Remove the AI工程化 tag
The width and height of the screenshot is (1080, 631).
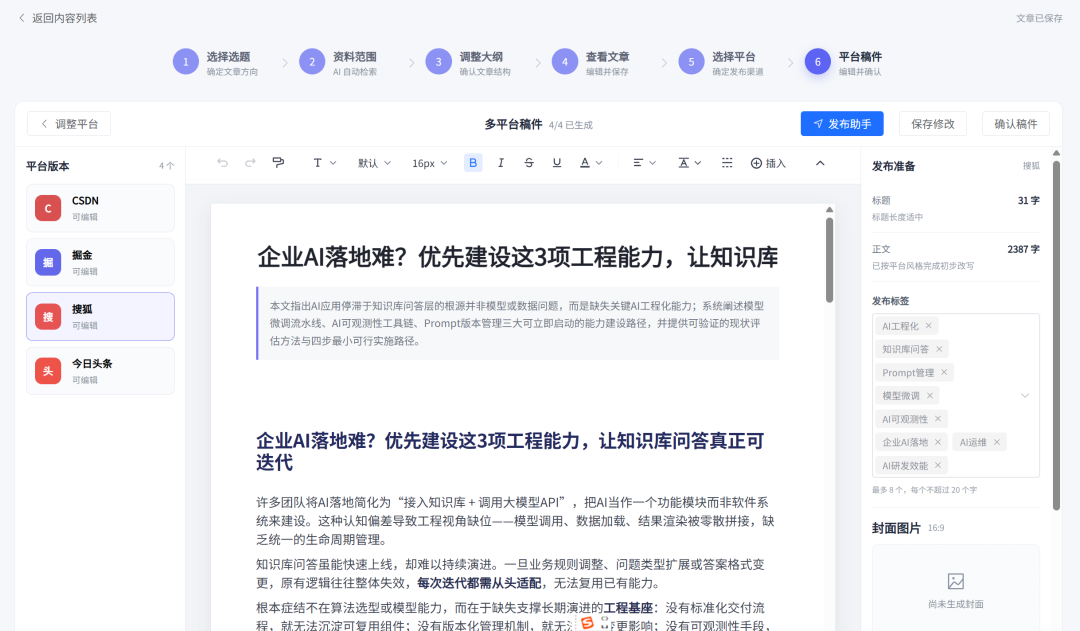coord(928,326)
